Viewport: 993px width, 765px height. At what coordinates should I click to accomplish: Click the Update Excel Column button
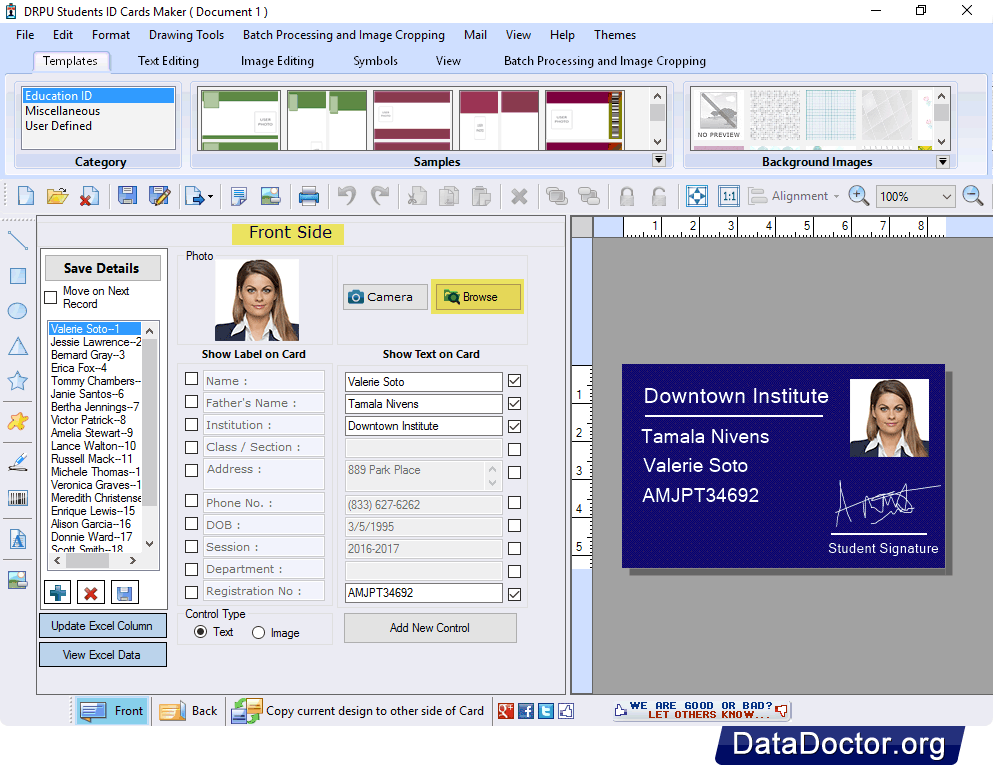coord(103,626)
